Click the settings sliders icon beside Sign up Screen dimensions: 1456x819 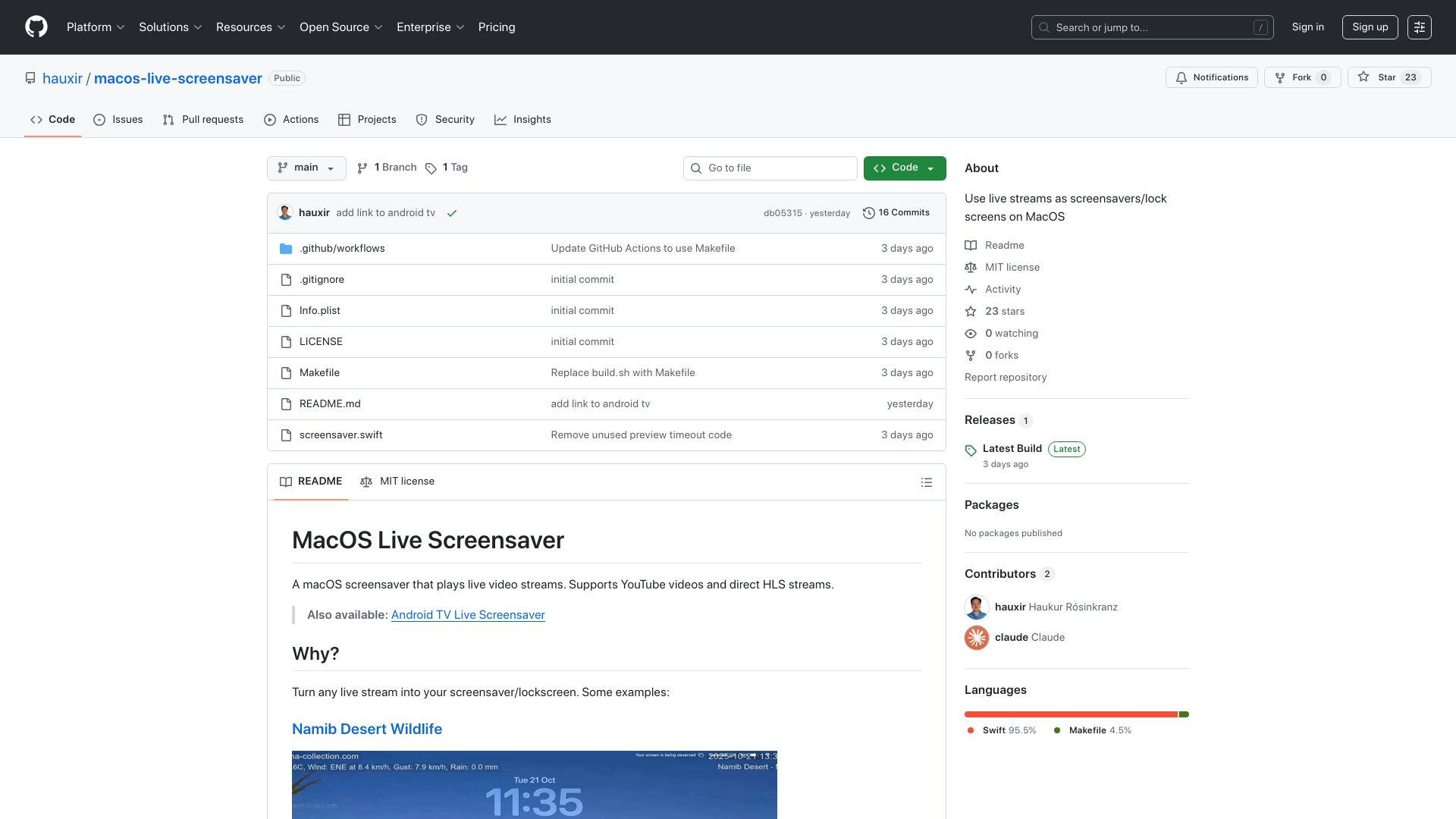coord(1419,27)
